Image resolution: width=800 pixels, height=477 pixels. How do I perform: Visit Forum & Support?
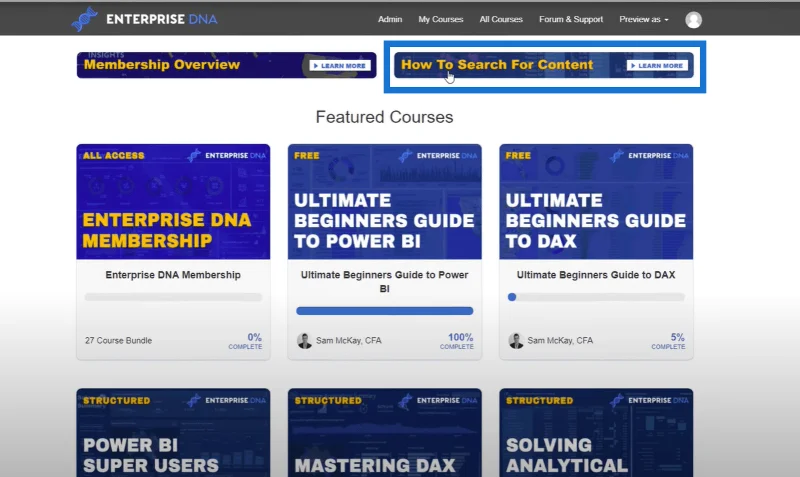[x=571, y=19]
